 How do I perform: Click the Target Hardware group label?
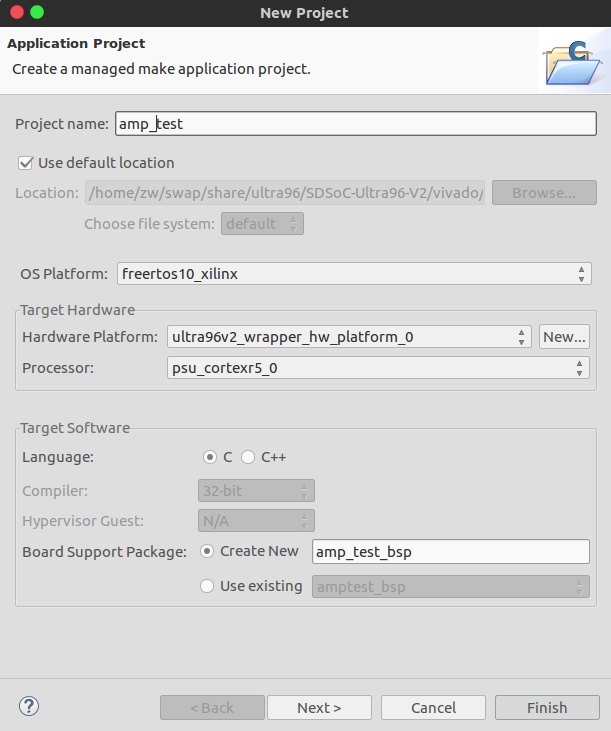(77, 310)
